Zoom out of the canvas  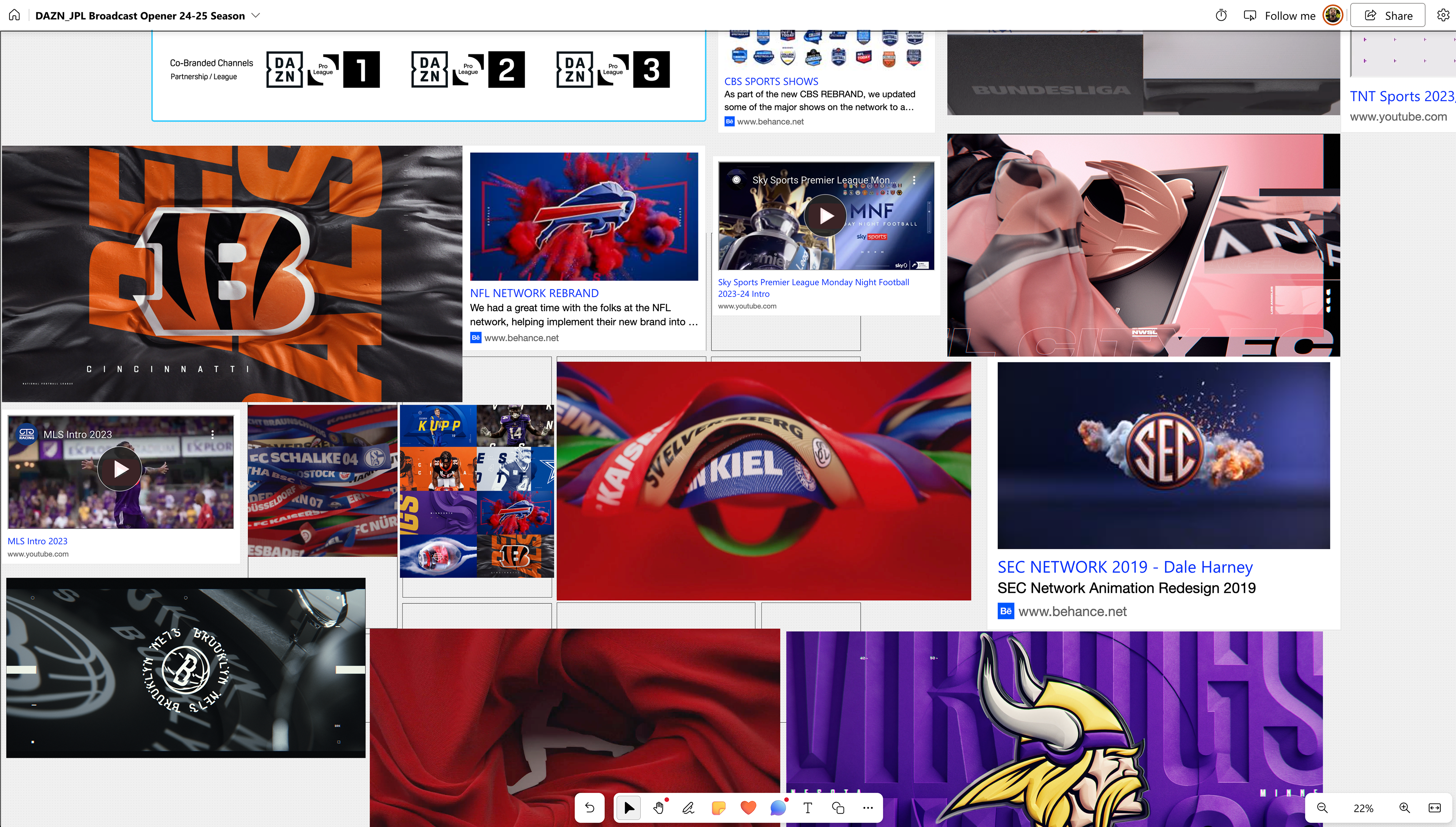pos(1322,808)
